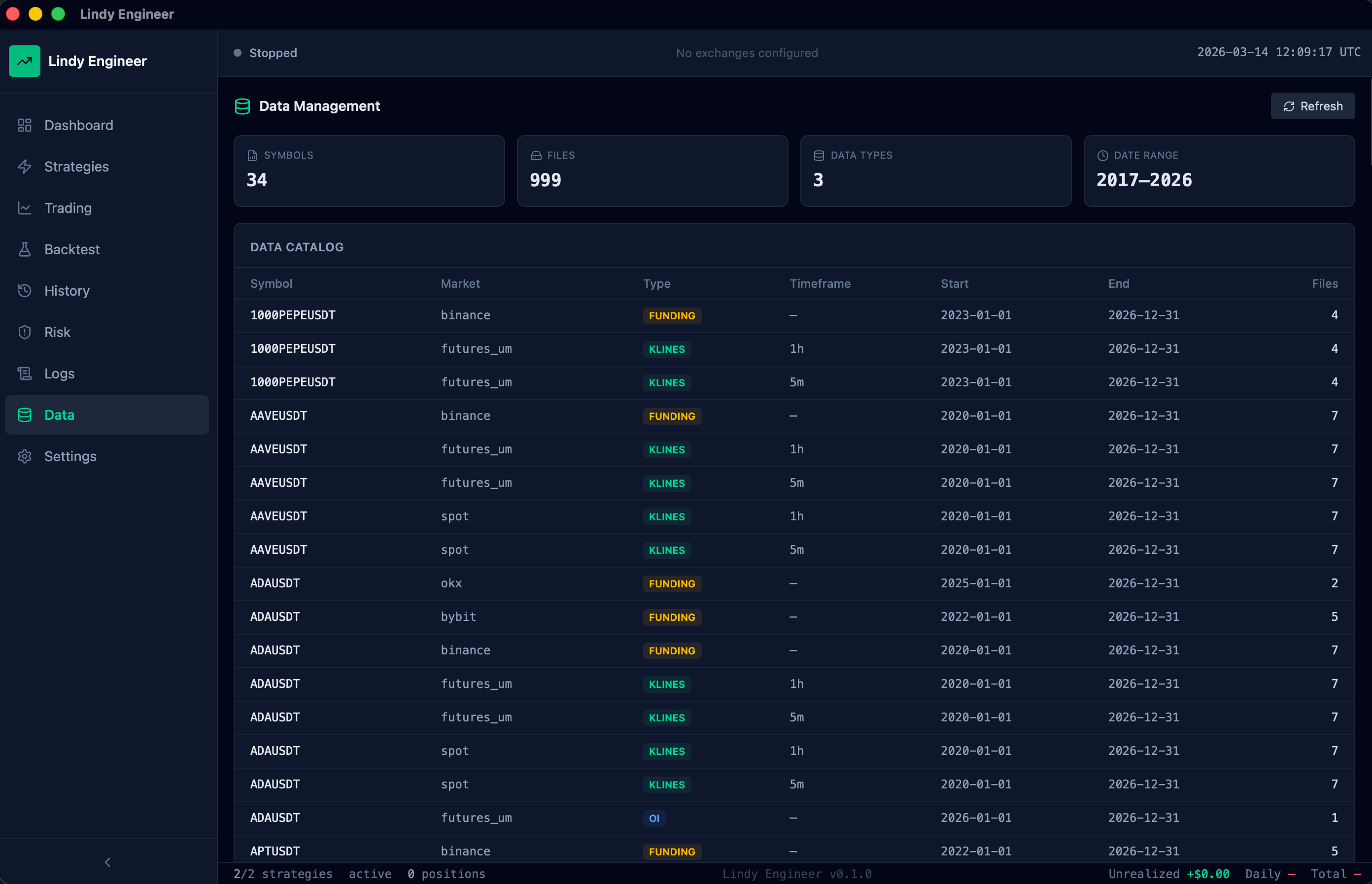The width and height of the screenshot is (1372, 884).
Task: Click the History clock icon
Action: 24,290
